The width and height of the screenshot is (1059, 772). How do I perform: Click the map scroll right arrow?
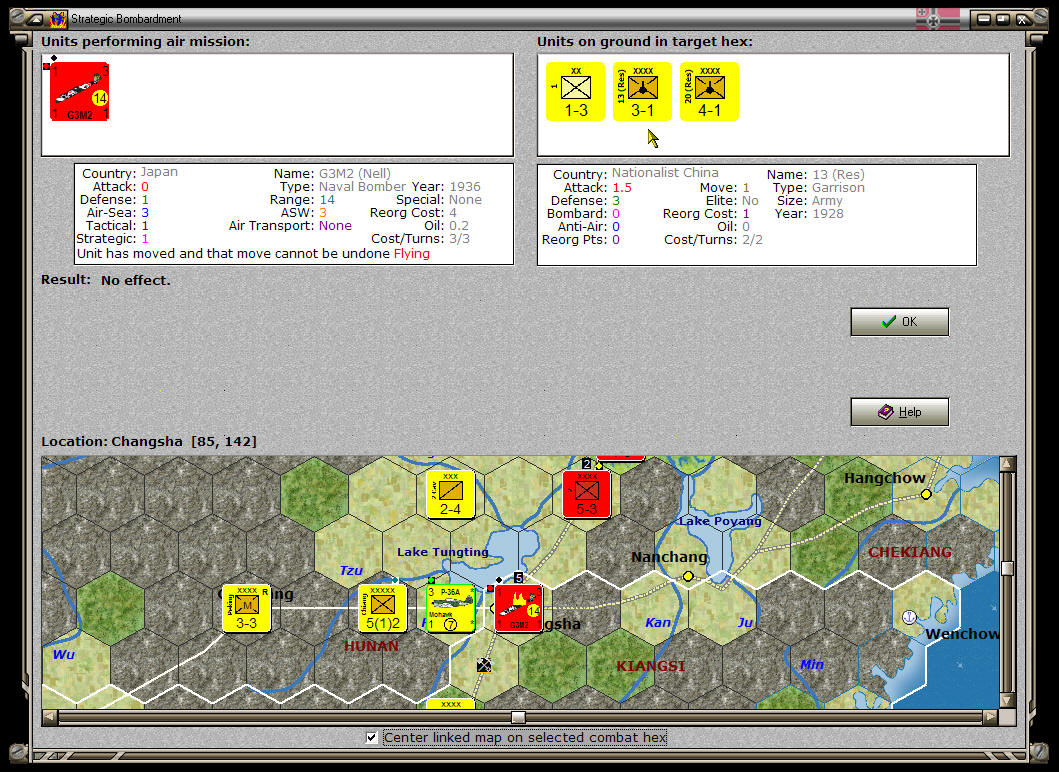[x=991, y=717]
